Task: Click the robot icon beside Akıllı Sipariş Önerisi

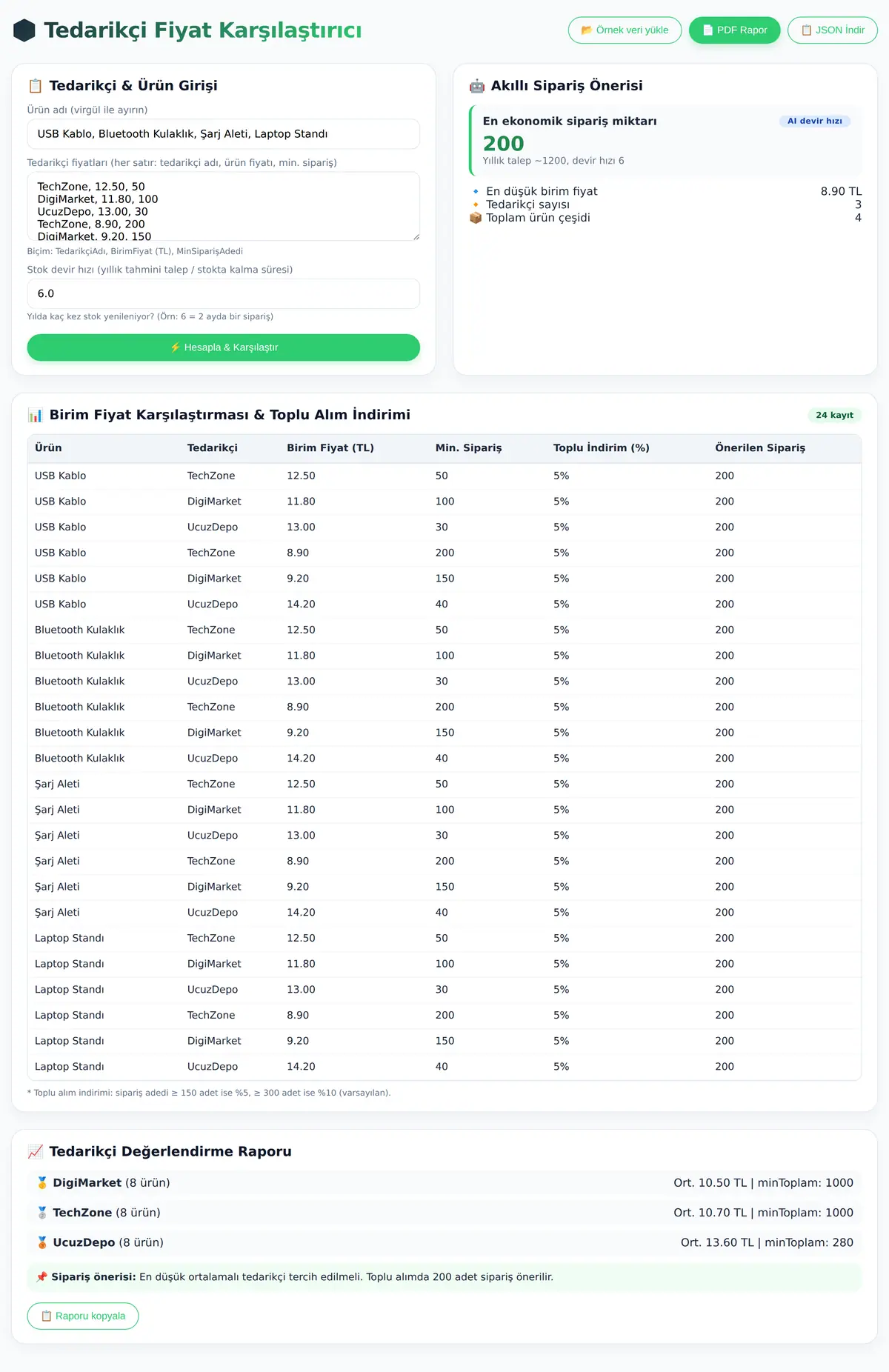Action: 477,86
